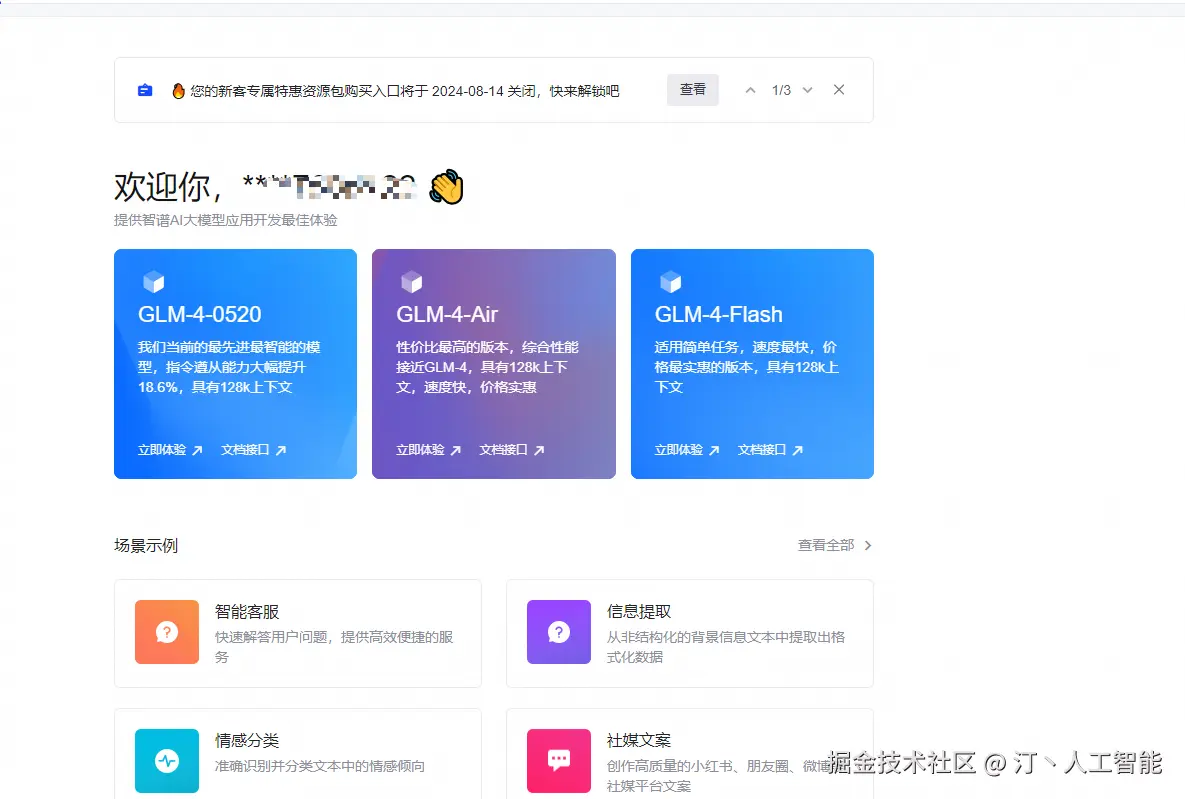Click 文档接口 on the GLM-4-Air card
The height and width of the screenshot is (799, 1185).
[503, 450]
